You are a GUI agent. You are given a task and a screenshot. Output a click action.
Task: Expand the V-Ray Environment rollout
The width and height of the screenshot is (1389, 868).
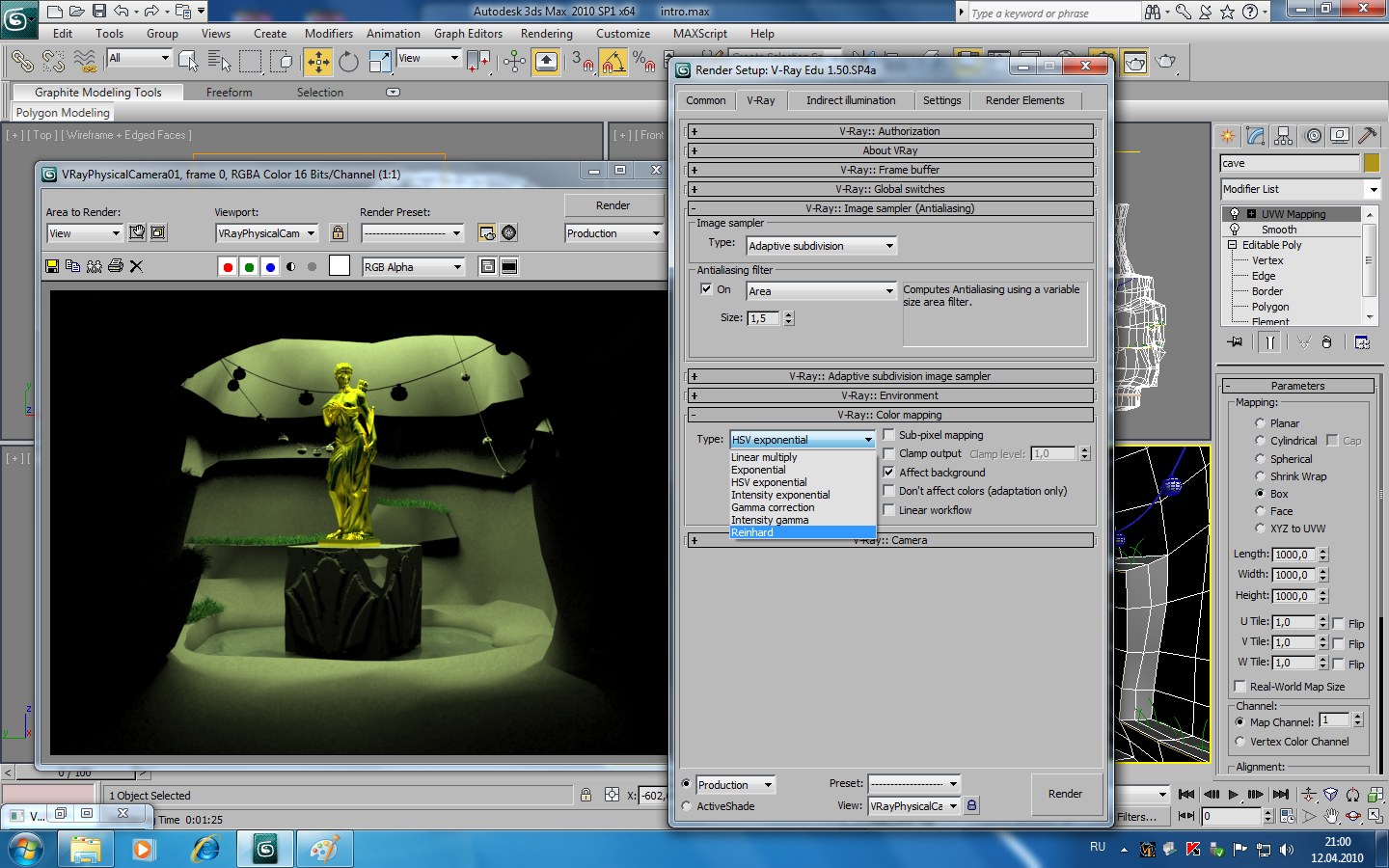click(x=889, y=395)
